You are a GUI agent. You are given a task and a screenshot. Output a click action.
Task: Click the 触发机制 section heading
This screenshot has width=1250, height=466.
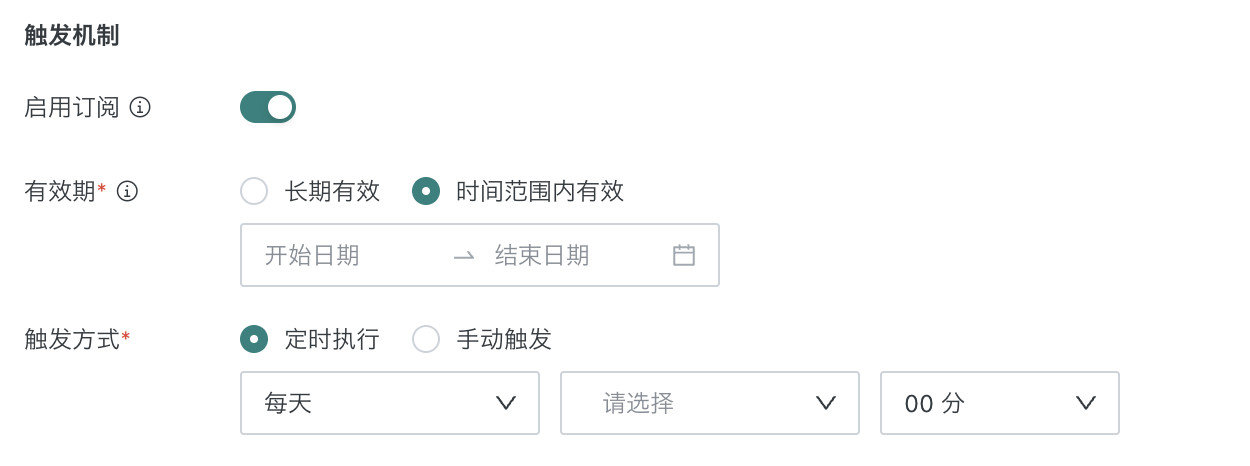(72, 36)
